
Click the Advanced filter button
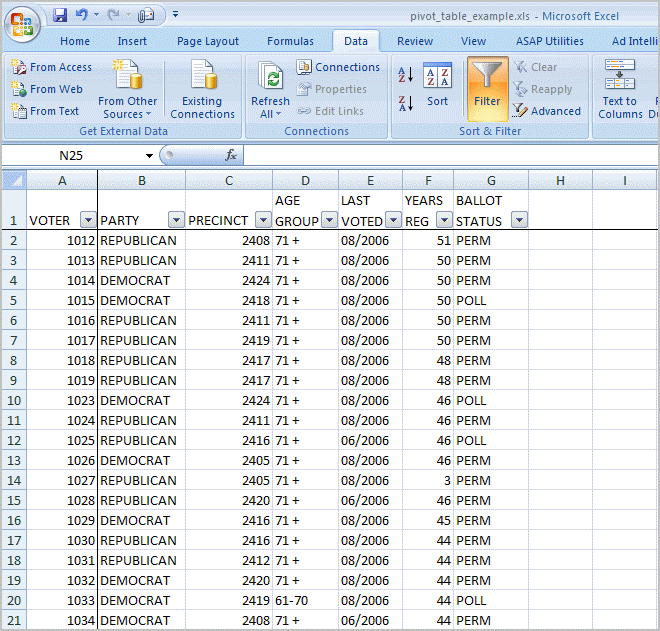coord(548,111)
